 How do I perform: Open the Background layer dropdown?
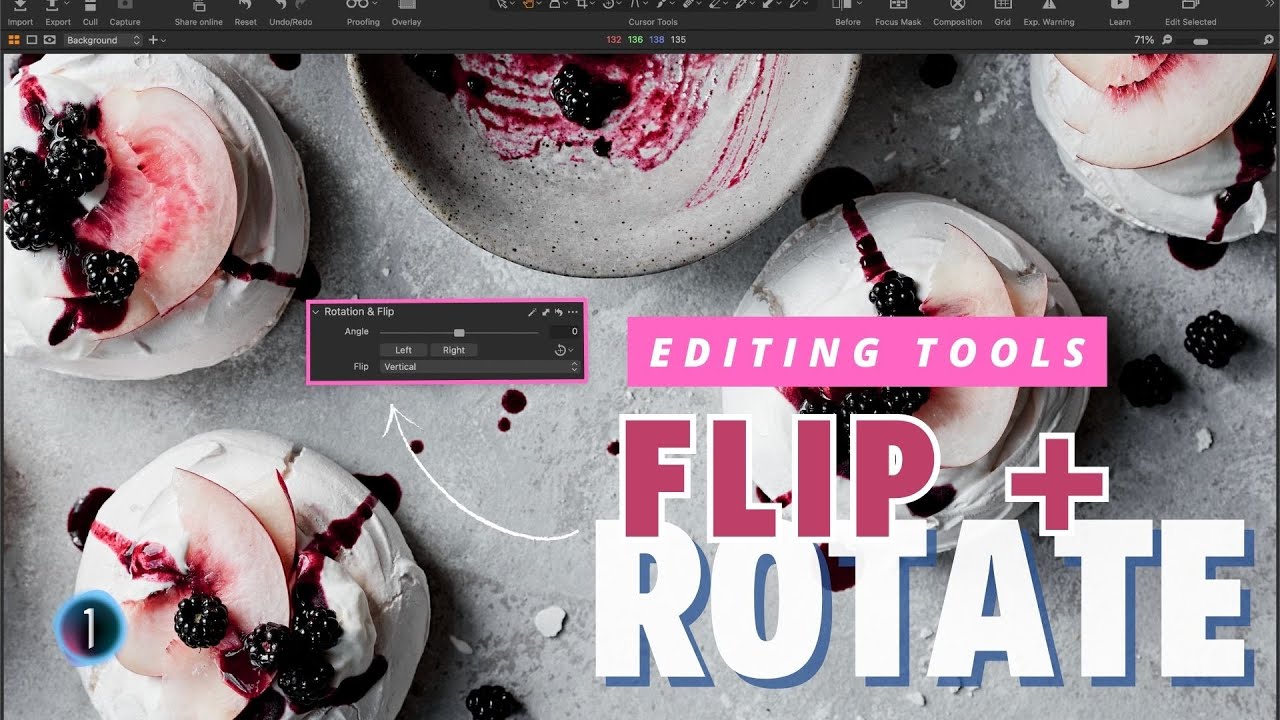[103, 40]
